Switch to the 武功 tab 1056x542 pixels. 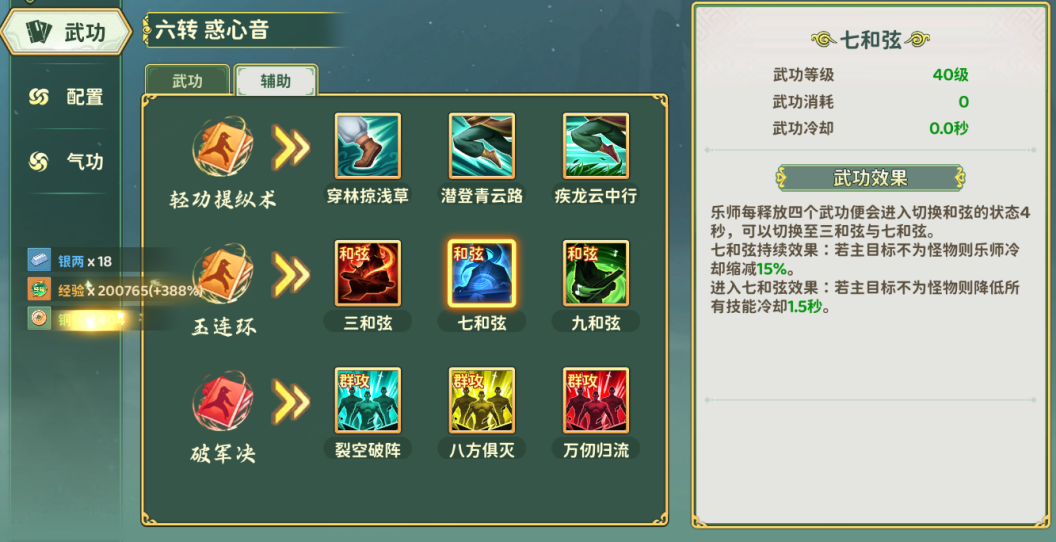click(187, 81)
